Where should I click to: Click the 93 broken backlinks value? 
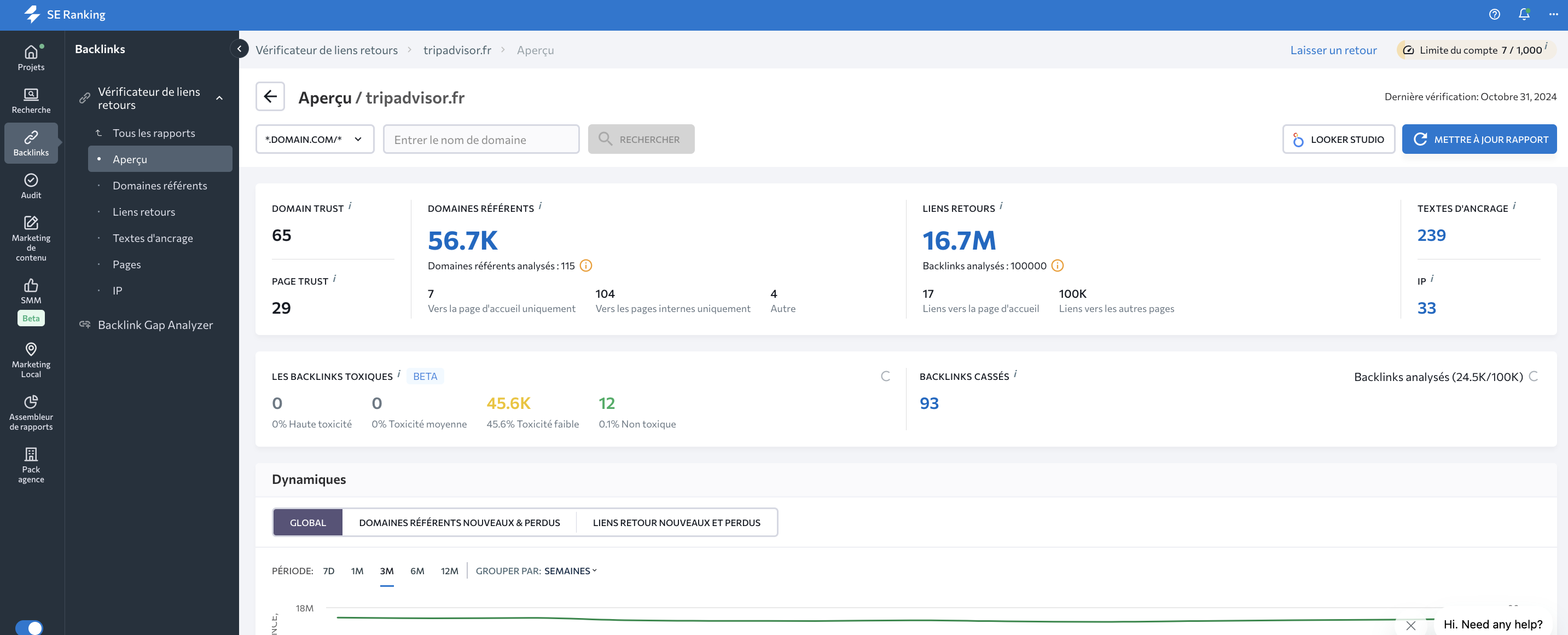click(929, 403)
